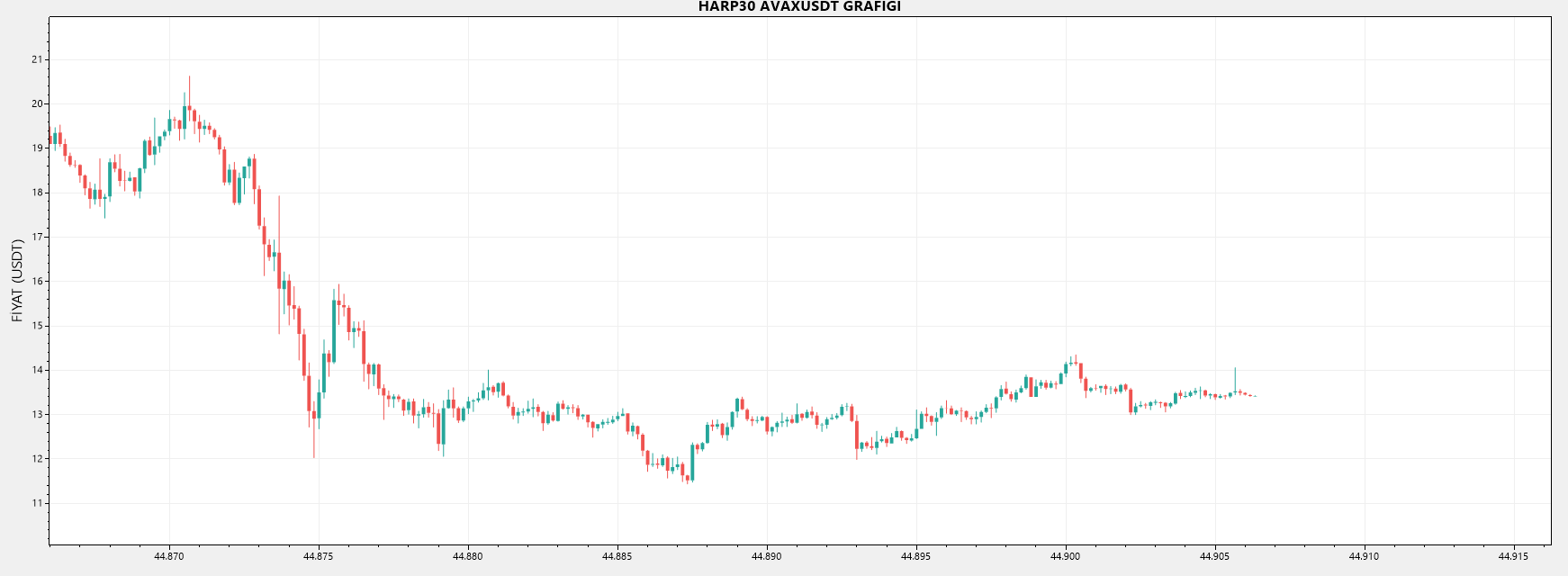Click the 44.915 date axis label
This screenshot has width=1568, height=576.
point(1514,556)
